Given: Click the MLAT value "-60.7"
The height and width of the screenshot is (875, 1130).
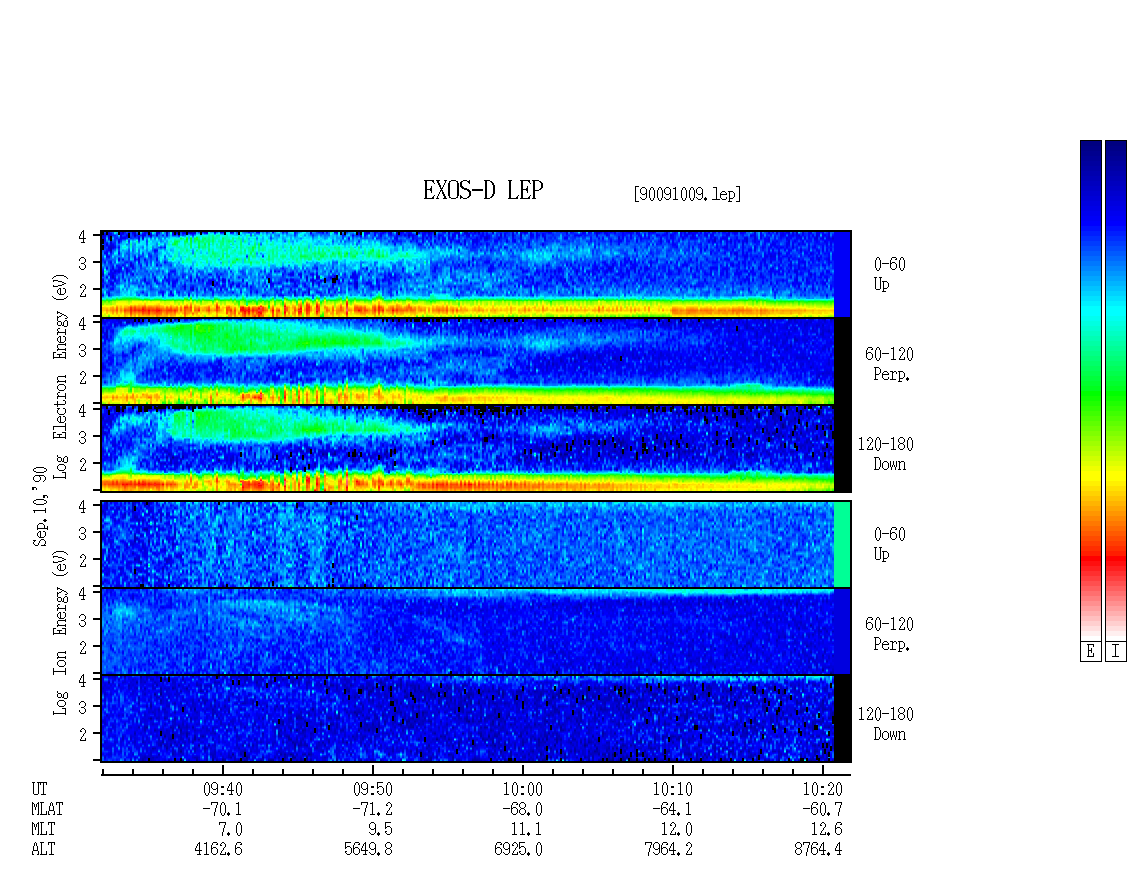Looking at the screenshot, I should 822,809.
